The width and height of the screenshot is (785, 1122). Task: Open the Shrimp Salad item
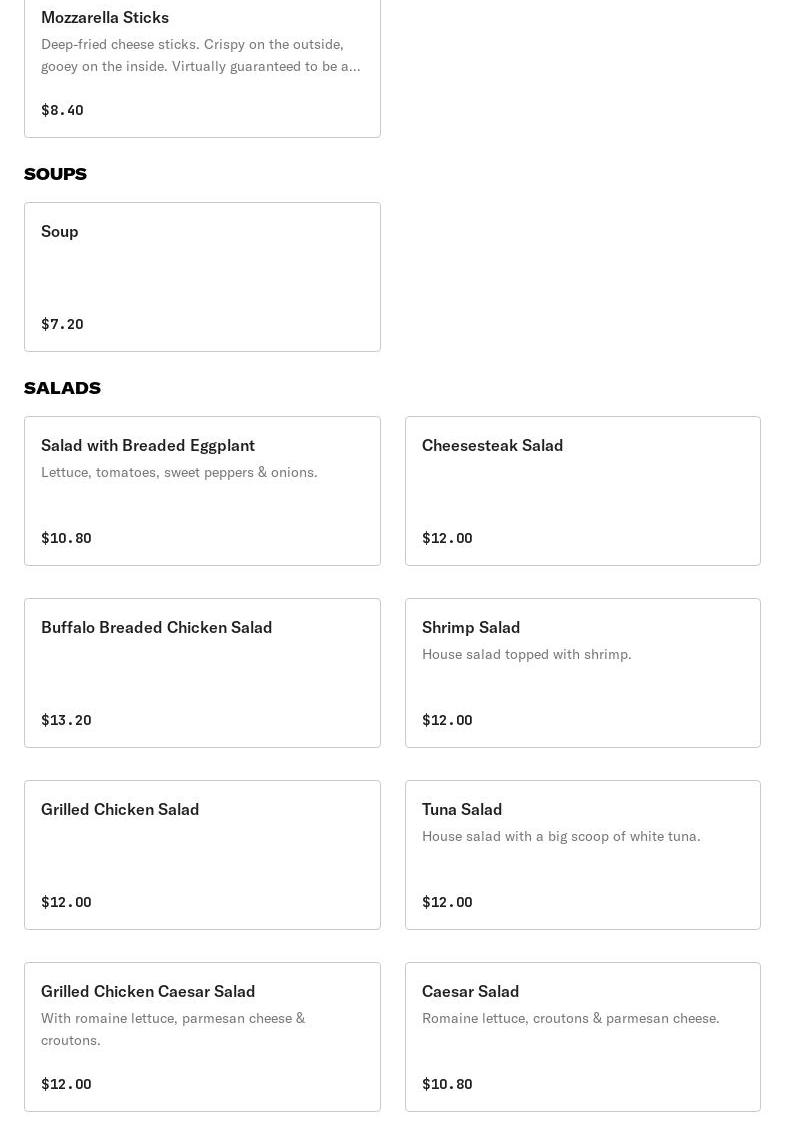[x=471, y=627]
